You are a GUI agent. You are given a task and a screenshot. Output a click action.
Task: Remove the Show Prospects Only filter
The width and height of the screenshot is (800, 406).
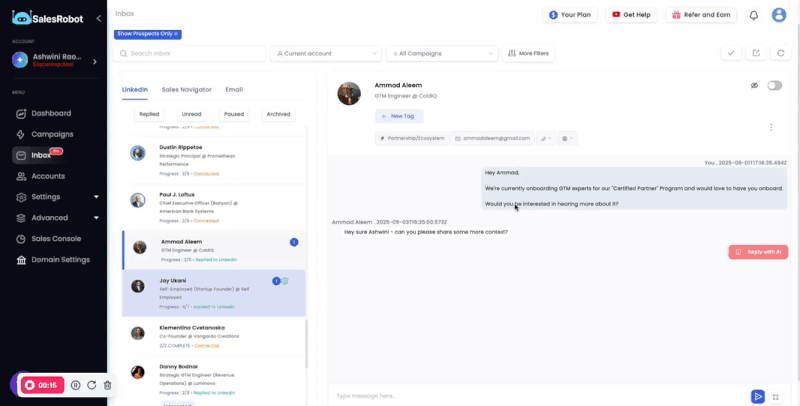coord(176,34)
